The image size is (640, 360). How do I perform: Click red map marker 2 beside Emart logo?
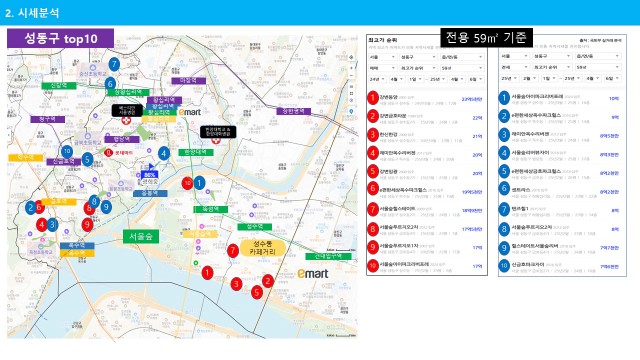[268, 281]
